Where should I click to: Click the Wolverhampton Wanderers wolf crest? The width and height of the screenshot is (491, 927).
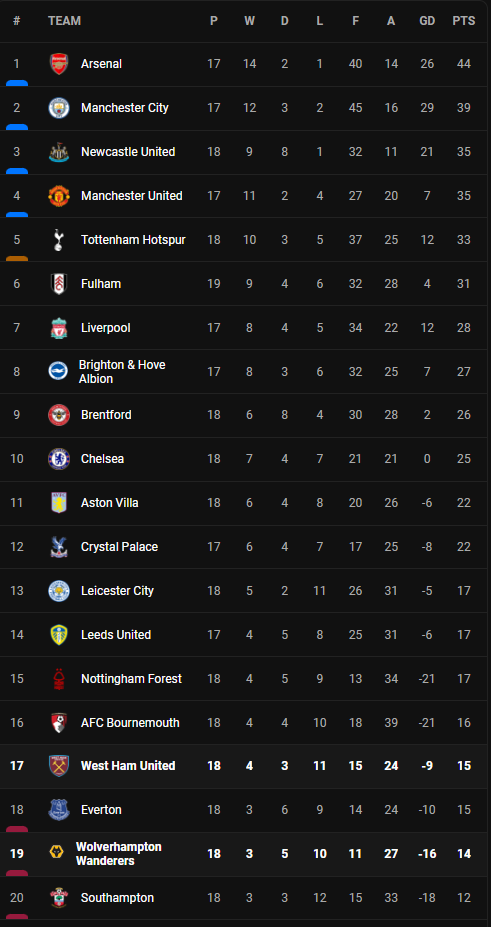tap(56, 854)
